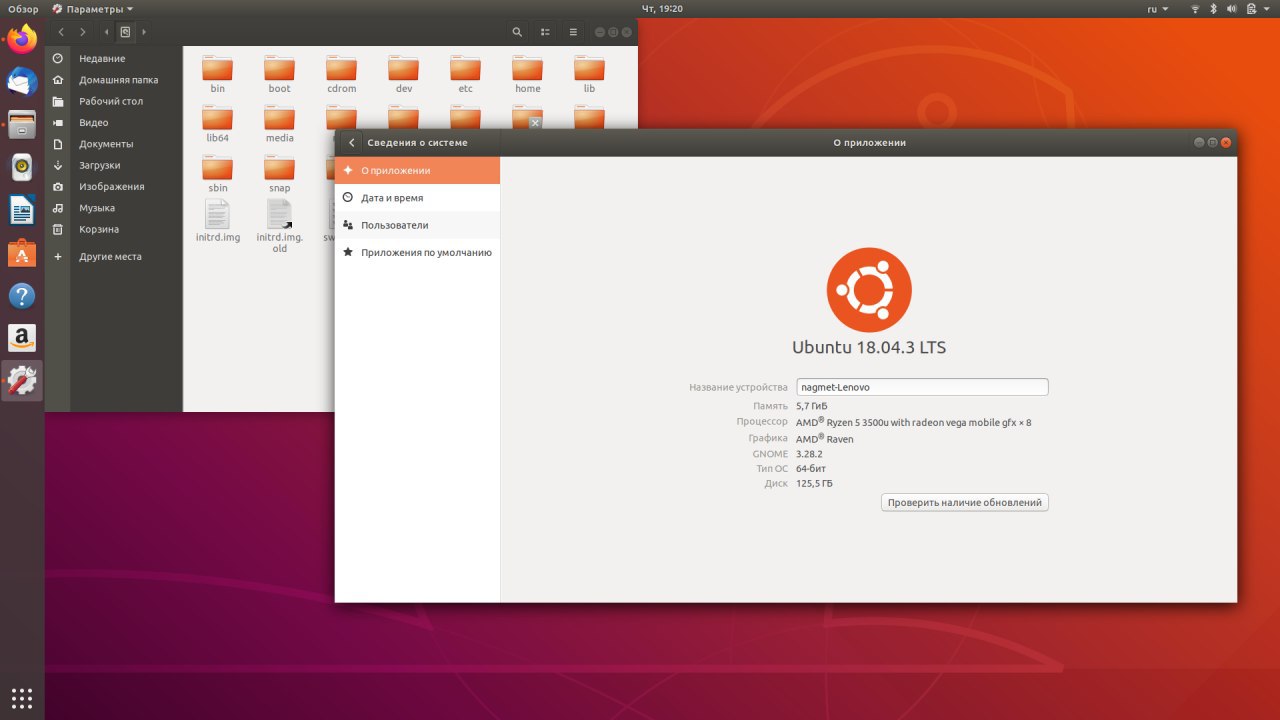Image resolution: width=1280 pixels, height=720 pixels.
Task: Click the battery icon in top bar
Action: click(1251, 8)
